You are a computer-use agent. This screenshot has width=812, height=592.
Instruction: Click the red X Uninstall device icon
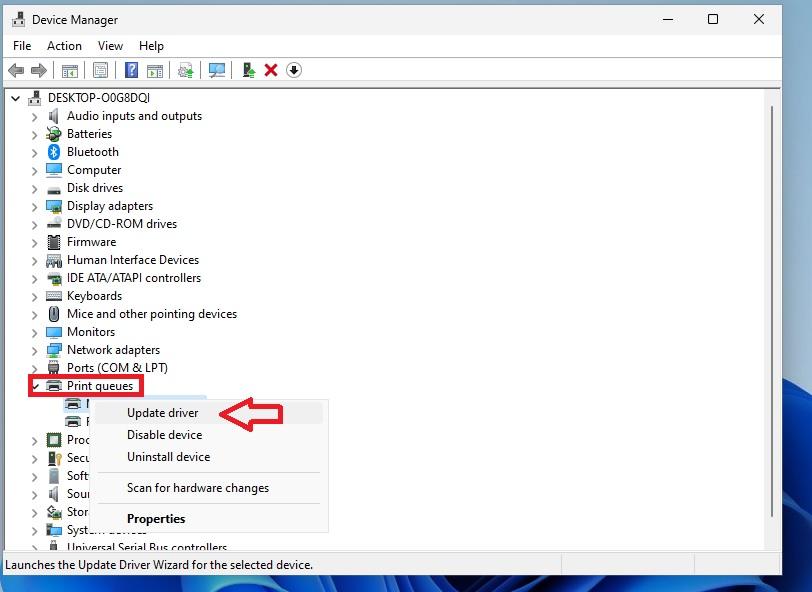[271, 70]
